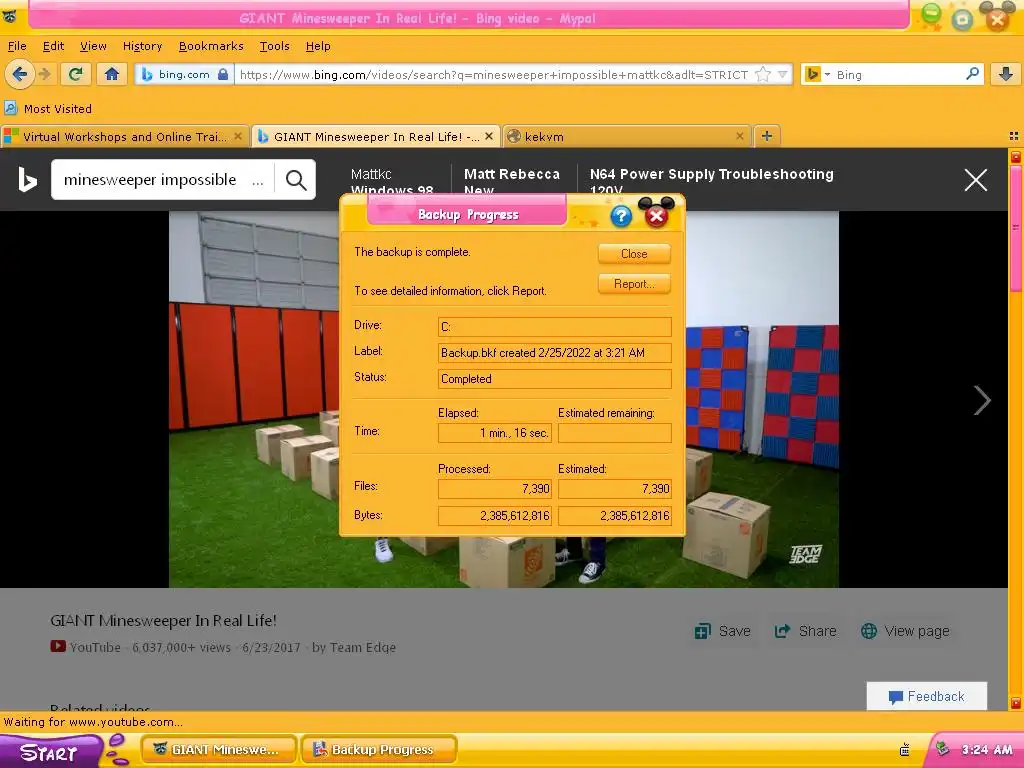
Task: Click the Estimated bytes value 2,385,612,816
Action: point(615,515)
